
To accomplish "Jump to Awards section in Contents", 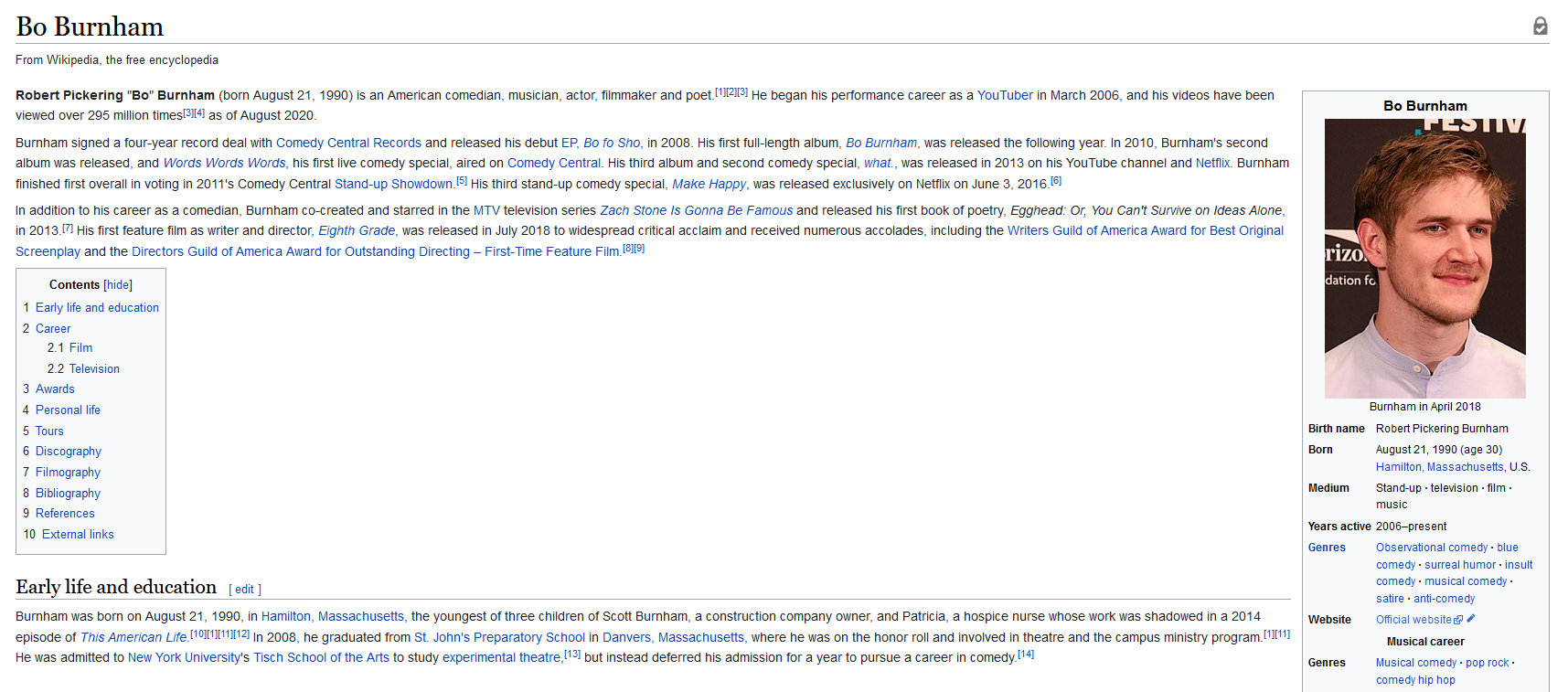I will pyautogui.click(x=55, y=389).
